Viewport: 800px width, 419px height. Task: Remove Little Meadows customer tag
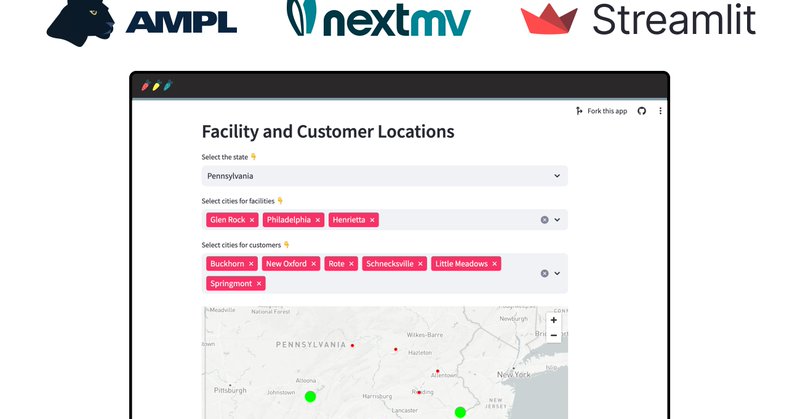pyautogui.click(x=494, y=264)
